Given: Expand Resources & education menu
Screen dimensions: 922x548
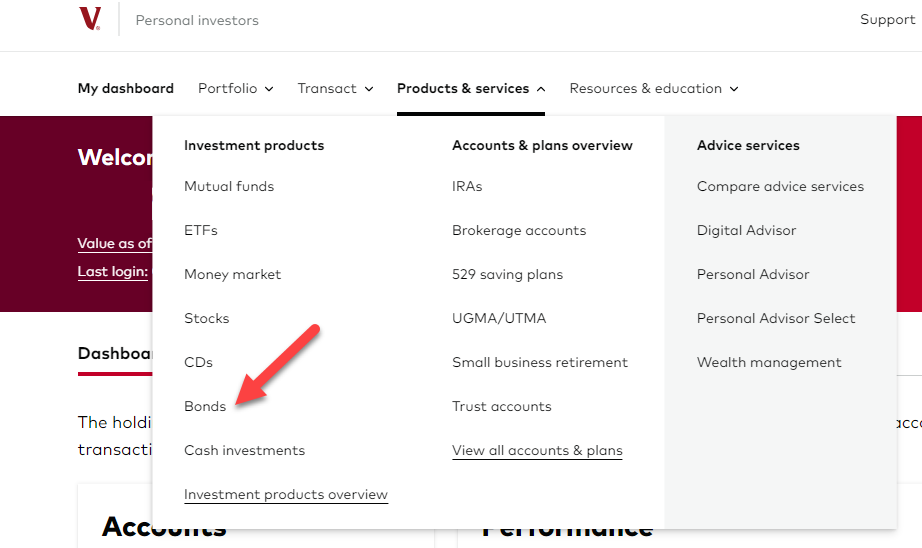Looking at the screenshot, I should 654,88.
